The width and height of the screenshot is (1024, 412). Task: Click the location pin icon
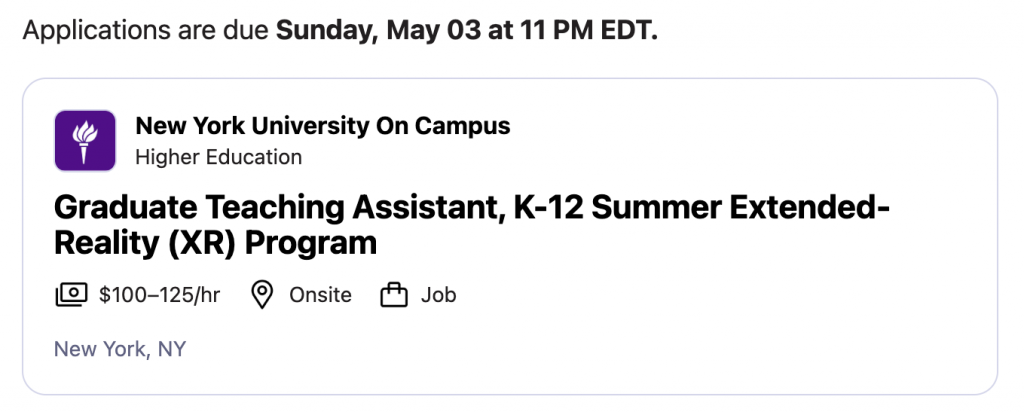(x=262, y=295)
